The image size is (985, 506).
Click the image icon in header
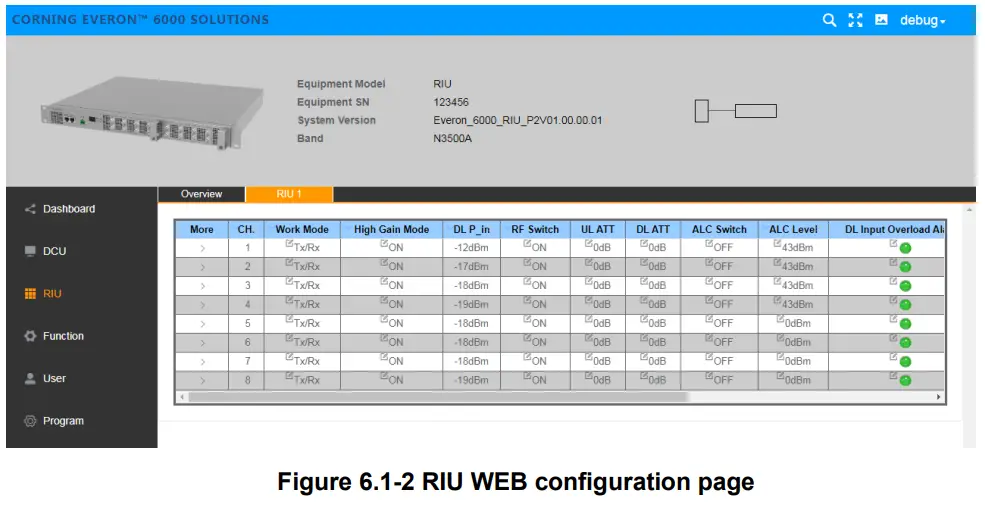[x=881, y=19]
